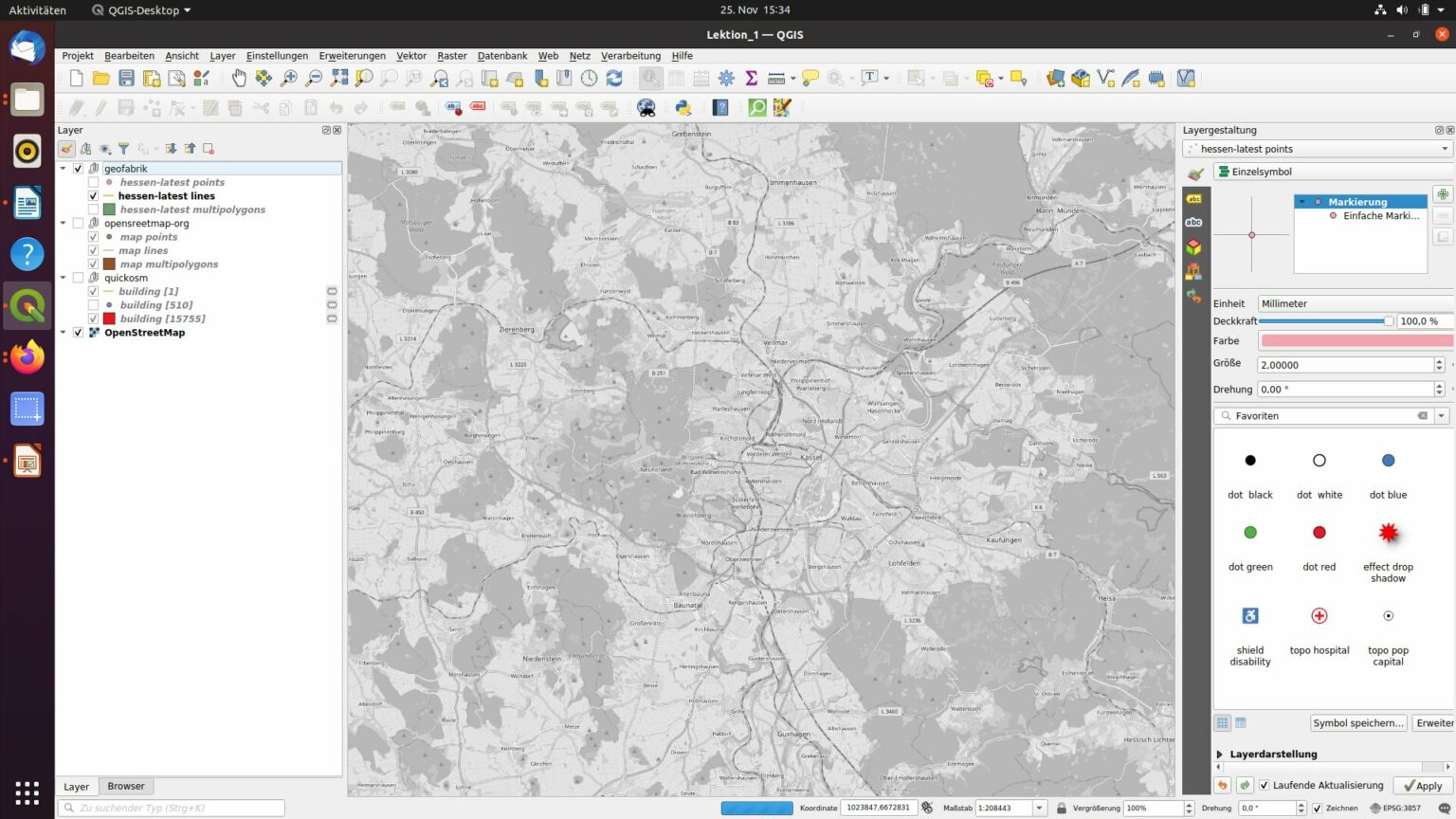Open the Maßstab scale dropdown
1456x819 pixels.
[x=1040, y=809]
